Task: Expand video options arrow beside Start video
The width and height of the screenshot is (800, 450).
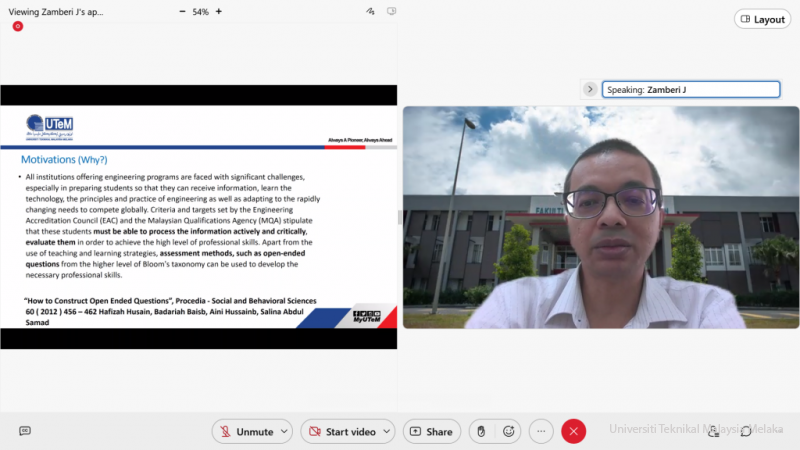Action: [387, 431]
